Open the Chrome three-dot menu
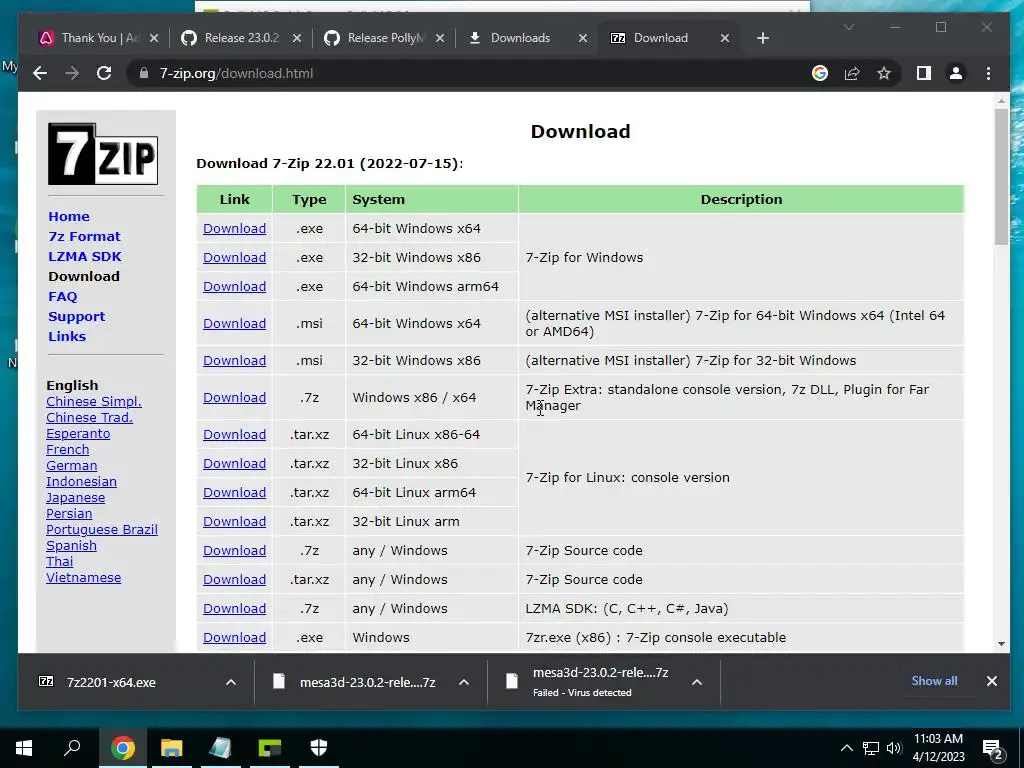 pos(988,73)
